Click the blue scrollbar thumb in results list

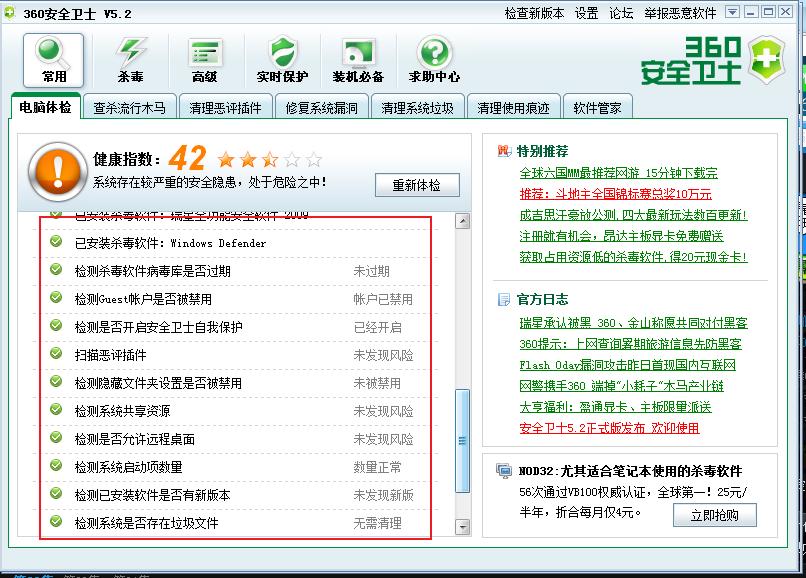(x=463, y=441)
